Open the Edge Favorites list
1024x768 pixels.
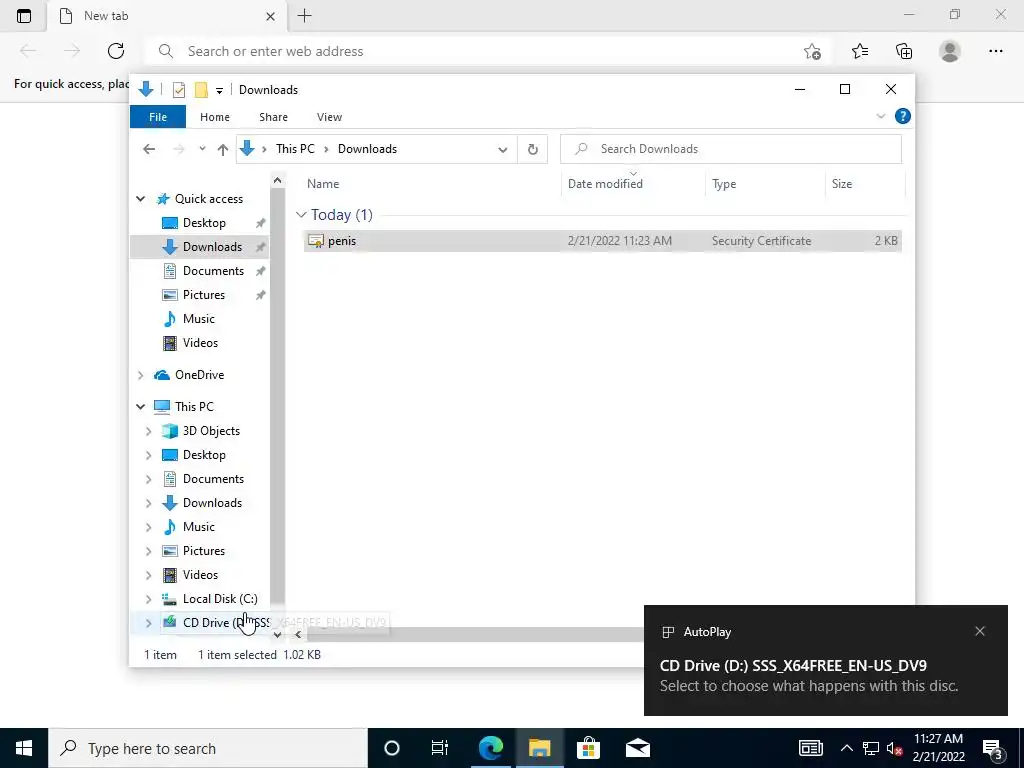click(859, 51)
